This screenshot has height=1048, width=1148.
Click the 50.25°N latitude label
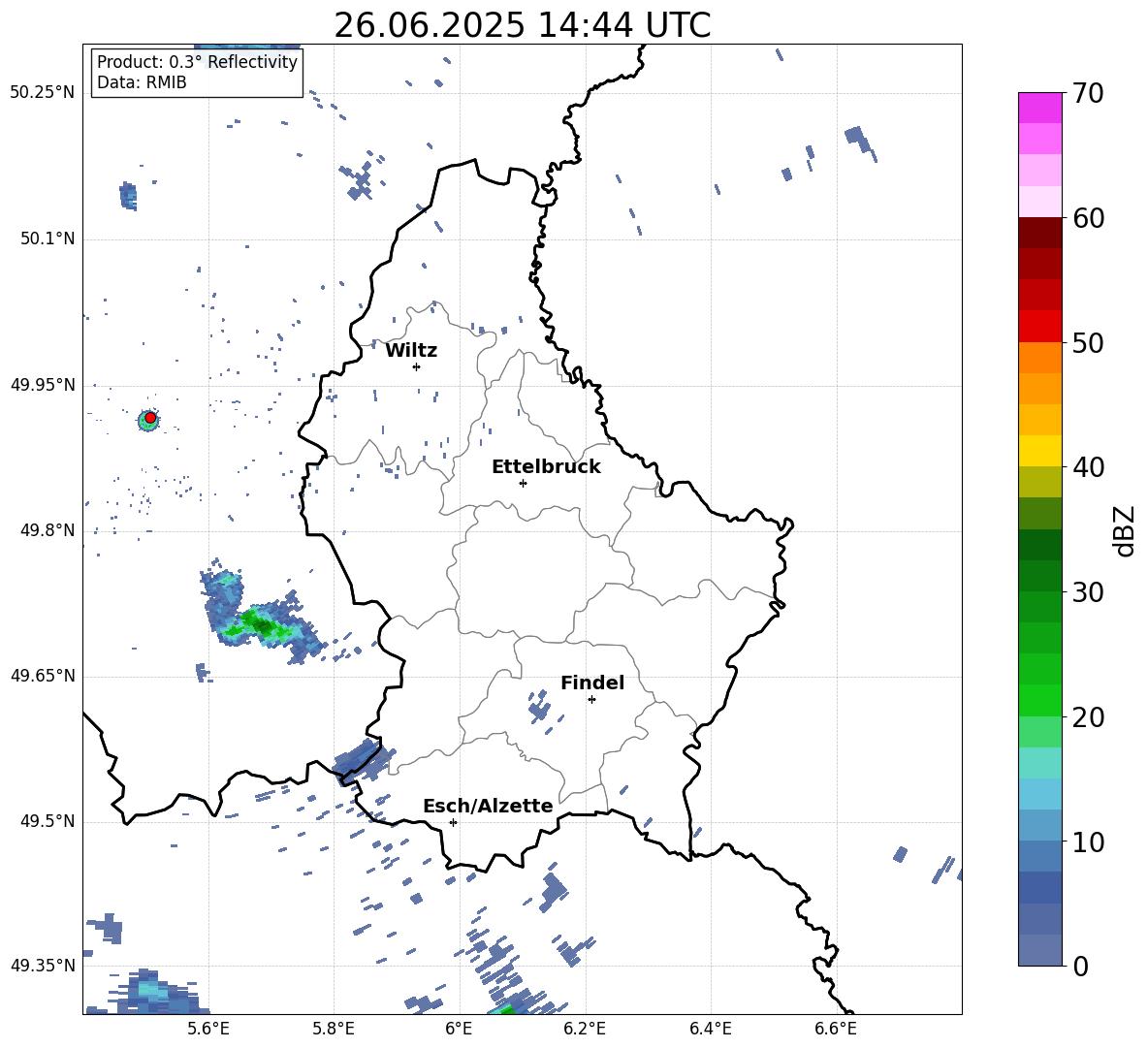pyautogui.click(x=43, y=93)
